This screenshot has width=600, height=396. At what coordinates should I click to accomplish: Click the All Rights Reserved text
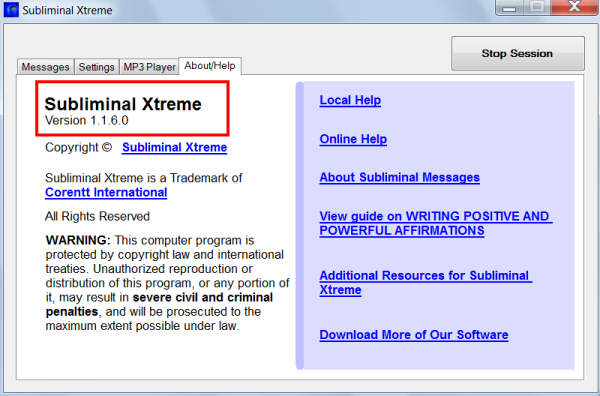click(x=97, y=217)
